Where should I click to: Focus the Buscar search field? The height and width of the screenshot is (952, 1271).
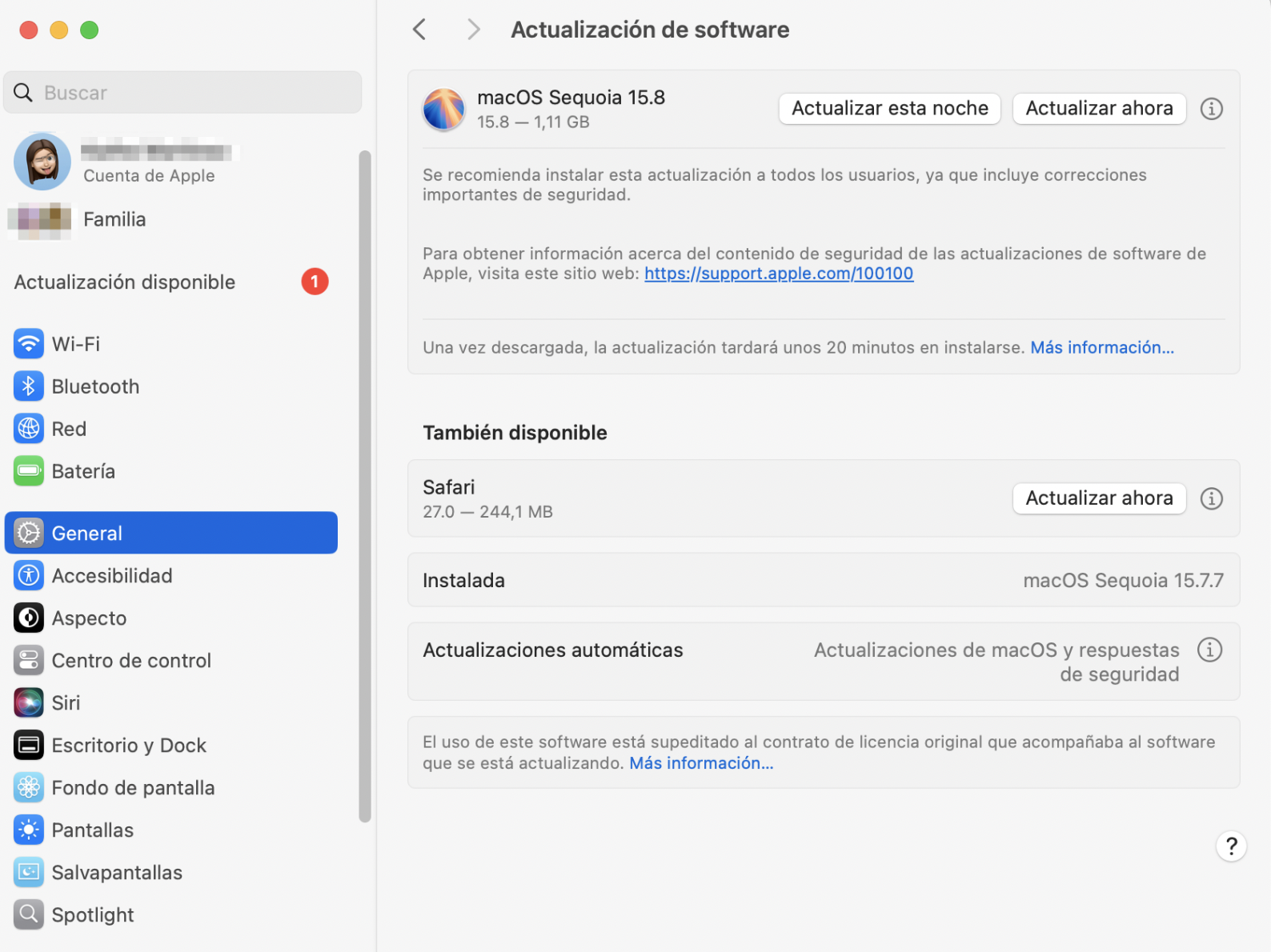tap(182, 92)
